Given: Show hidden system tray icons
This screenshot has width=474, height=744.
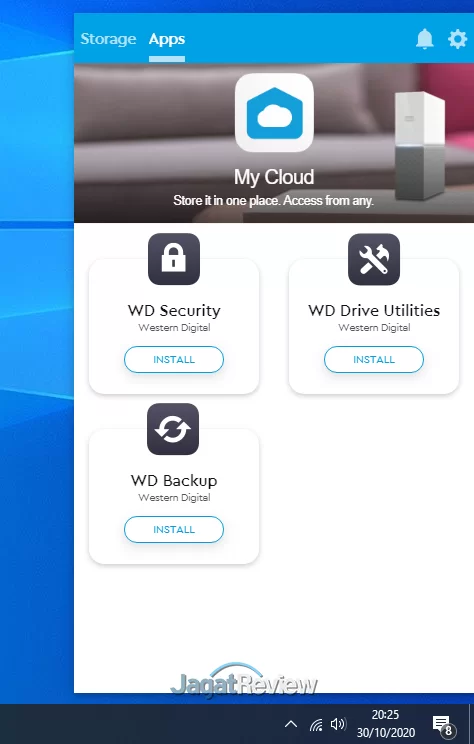Looking at the screenshot, I should 291,724.
